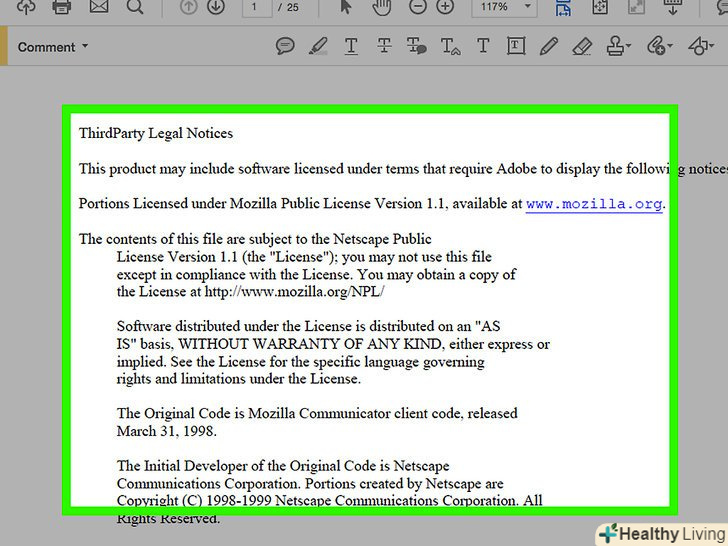Viewport: 728px width, 546px height.
Task: Send file by email envelope icon
Action: [98, 6]
